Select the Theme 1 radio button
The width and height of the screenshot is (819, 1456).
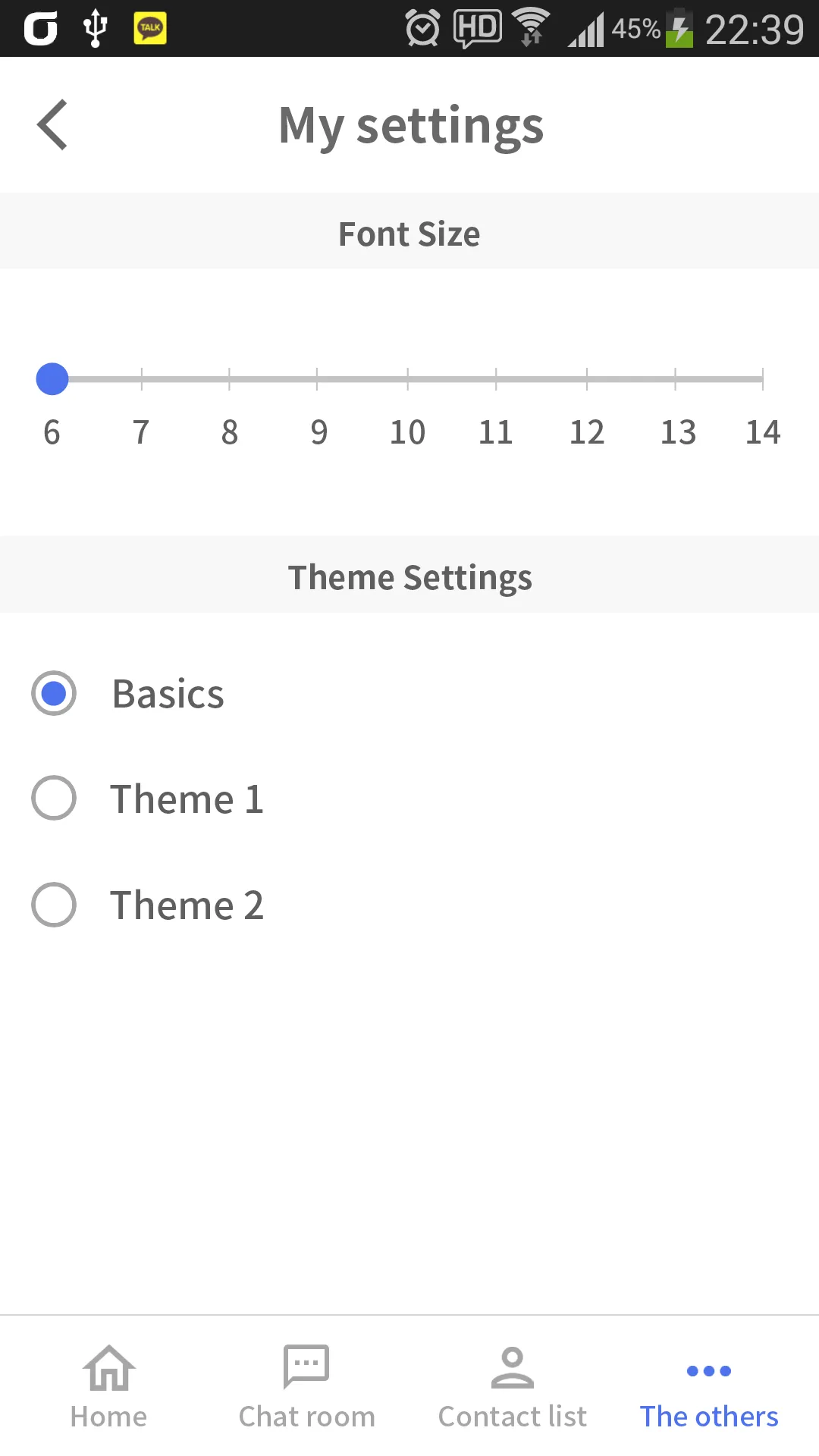pyautogui.click(x=54, y=798)
